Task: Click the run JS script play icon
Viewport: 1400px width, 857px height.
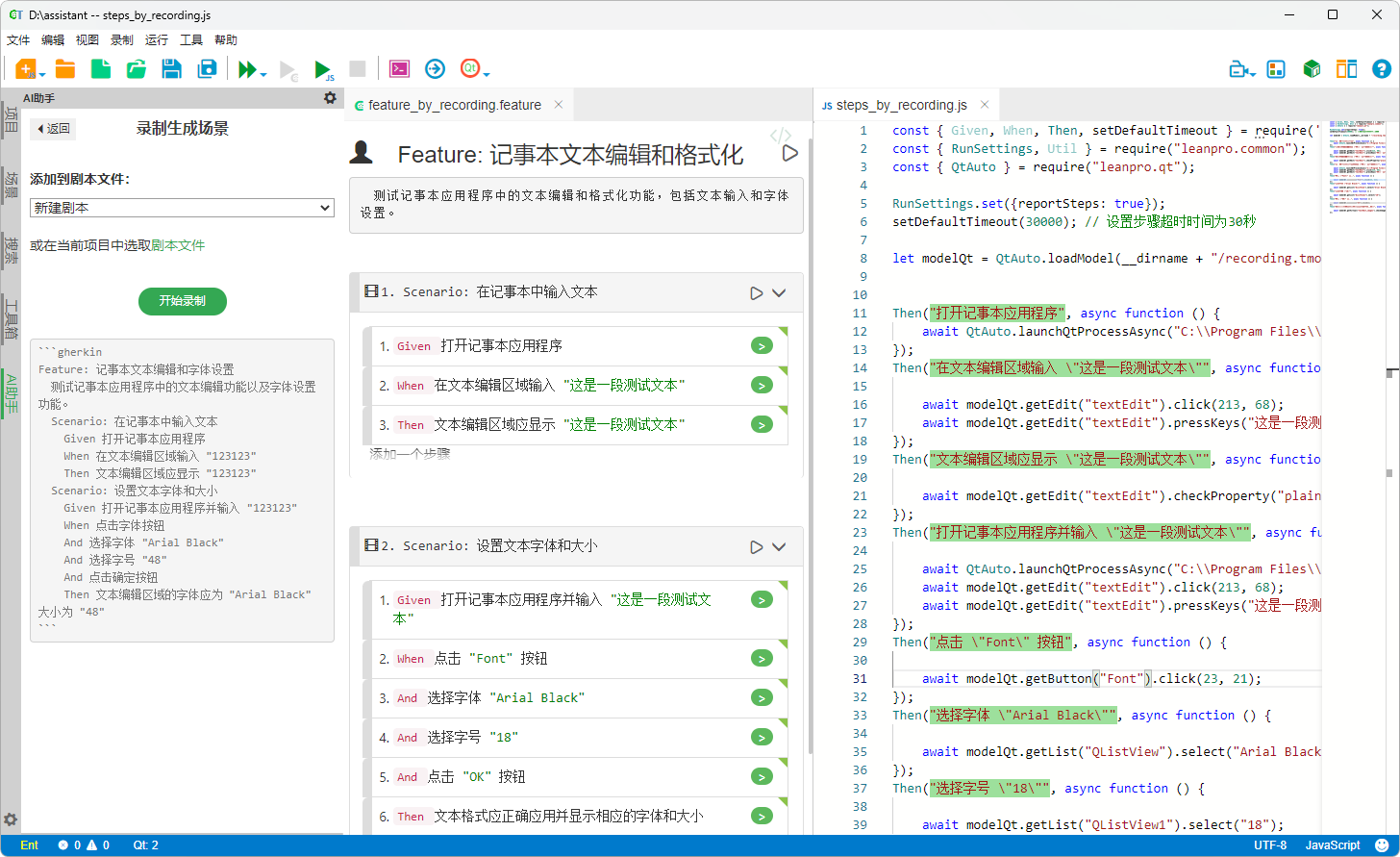Action: [x=324, y=69]
